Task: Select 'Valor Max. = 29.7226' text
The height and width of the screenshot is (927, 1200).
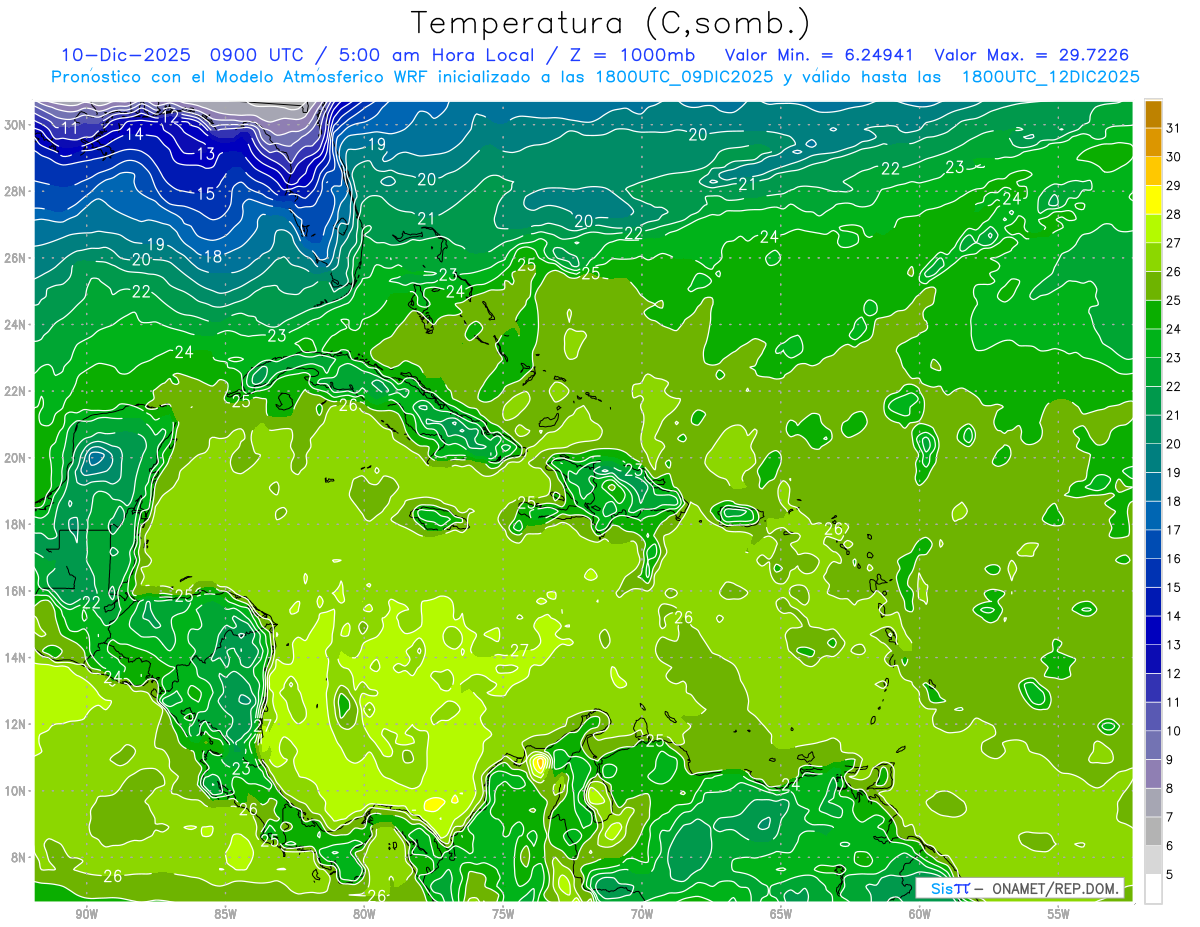Action: 1030,55
